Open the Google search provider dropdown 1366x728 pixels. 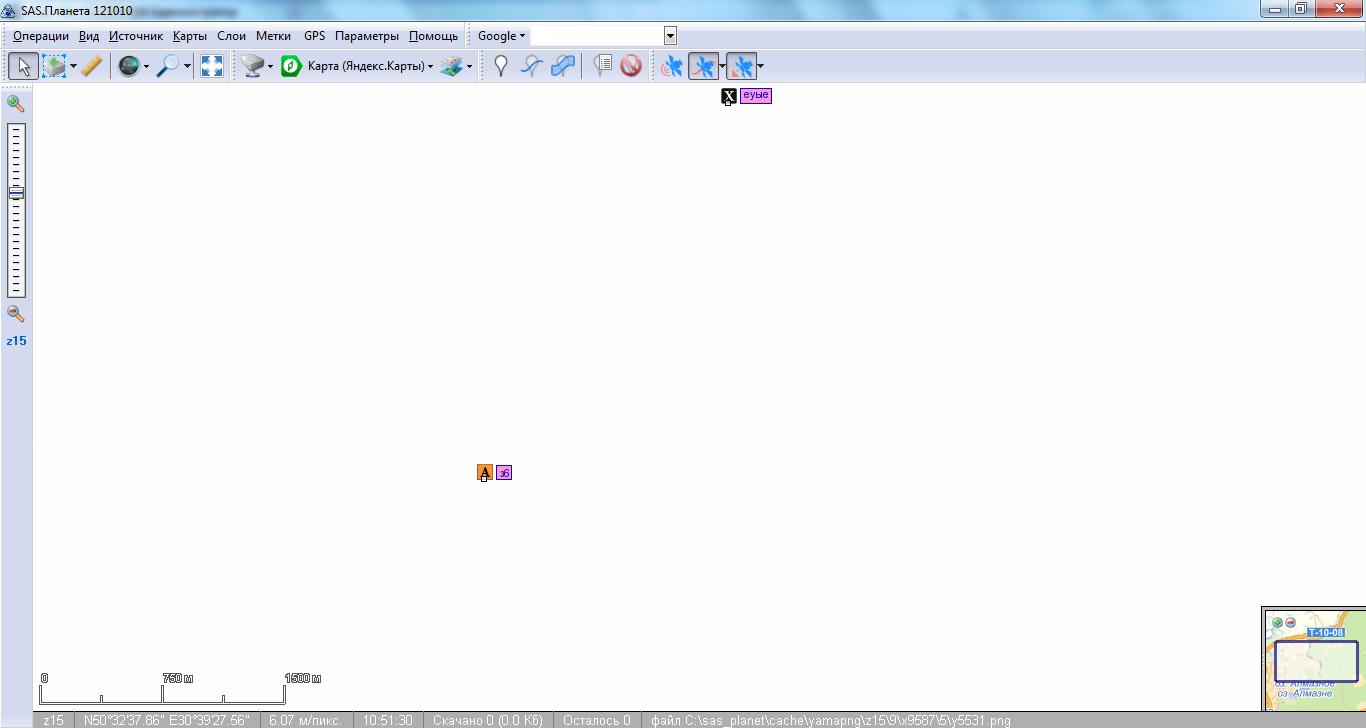[501, 36]
